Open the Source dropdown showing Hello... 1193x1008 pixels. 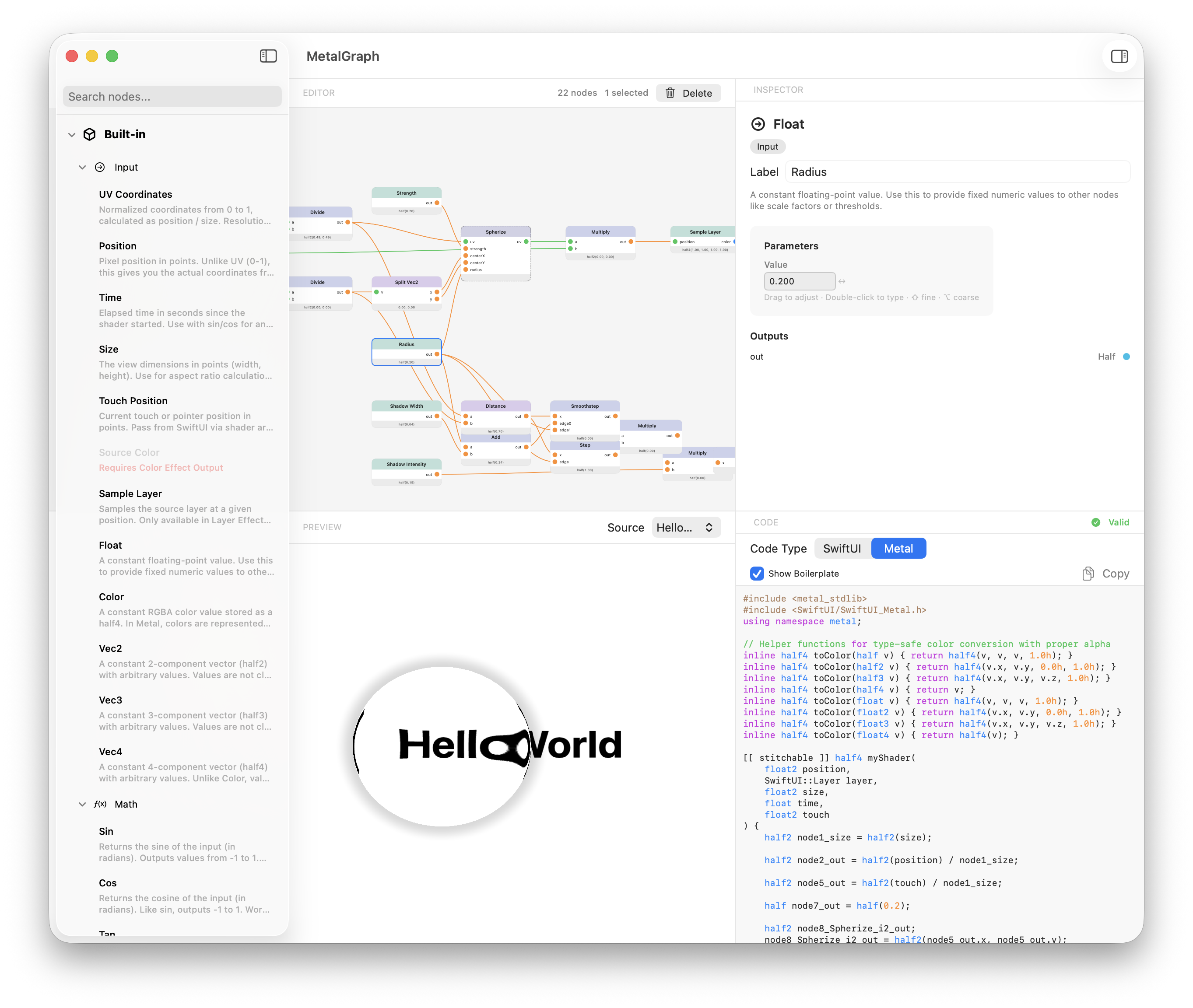point(685,527)
